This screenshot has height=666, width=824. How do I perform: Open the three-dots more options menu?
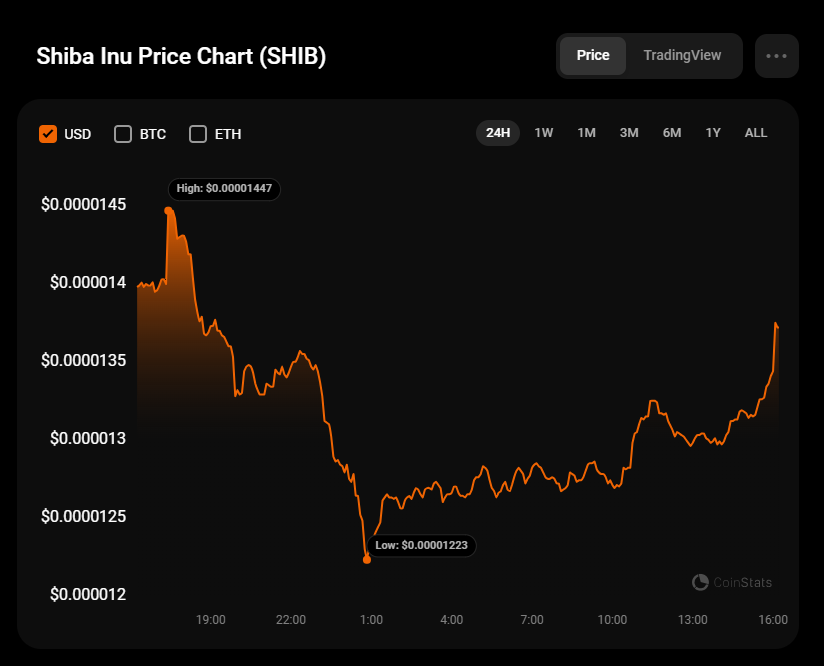[776, 56]
